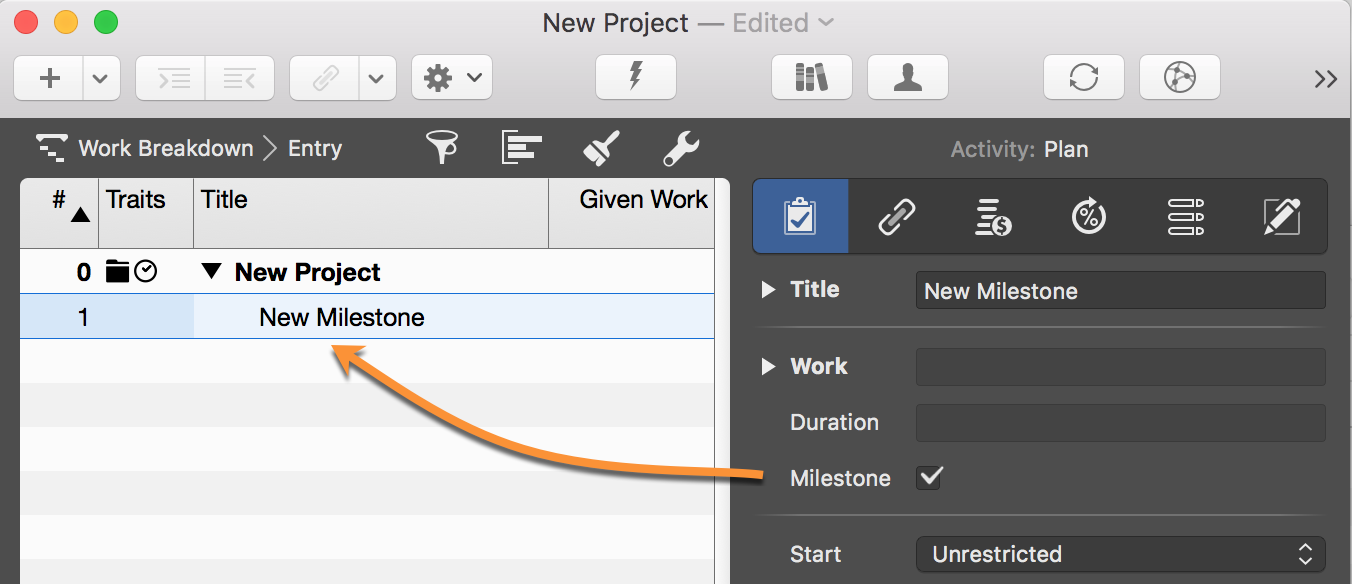This screenshot has width=1352, height=584.
Task: Open the library books toolbar icon
Action: click(811, 77)
